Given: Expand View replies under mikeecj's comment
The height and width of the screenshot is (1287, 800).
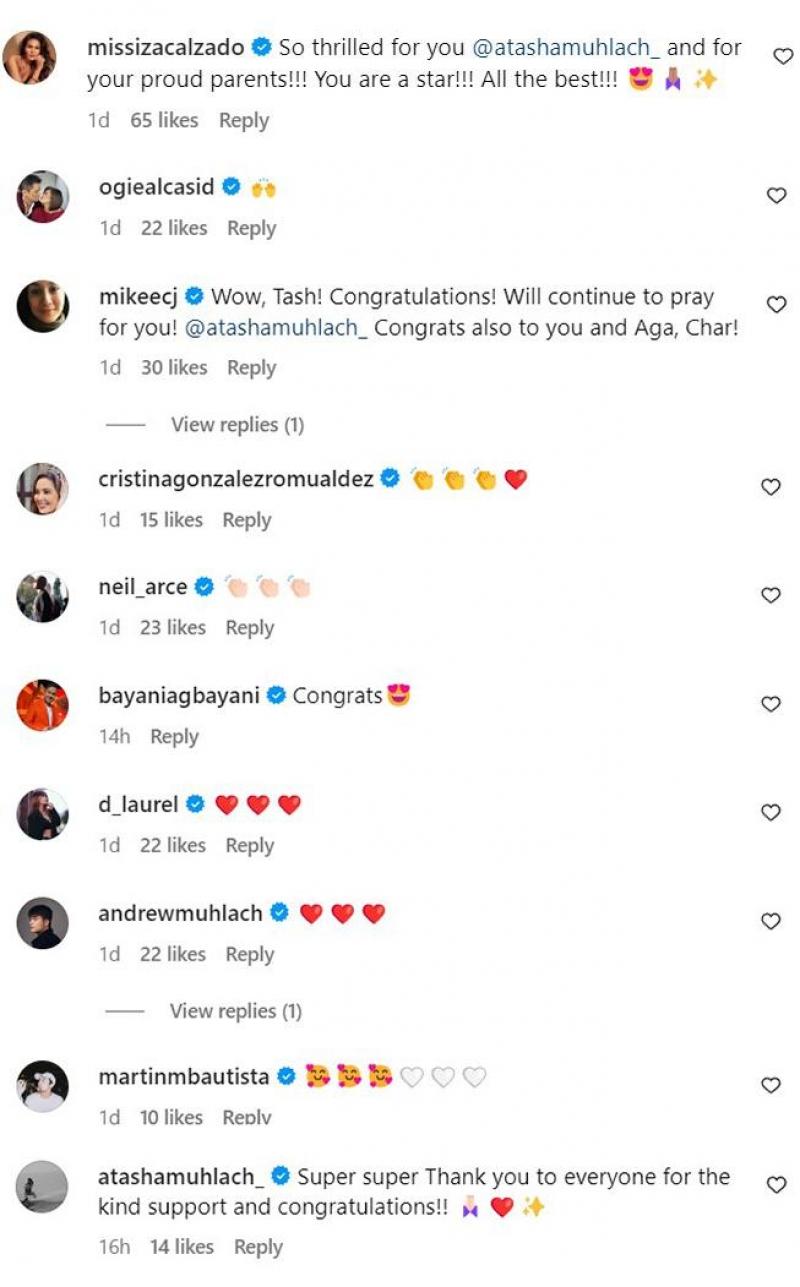Looking at the screenshot, I should pyautogui.click(x=237, y=425).
